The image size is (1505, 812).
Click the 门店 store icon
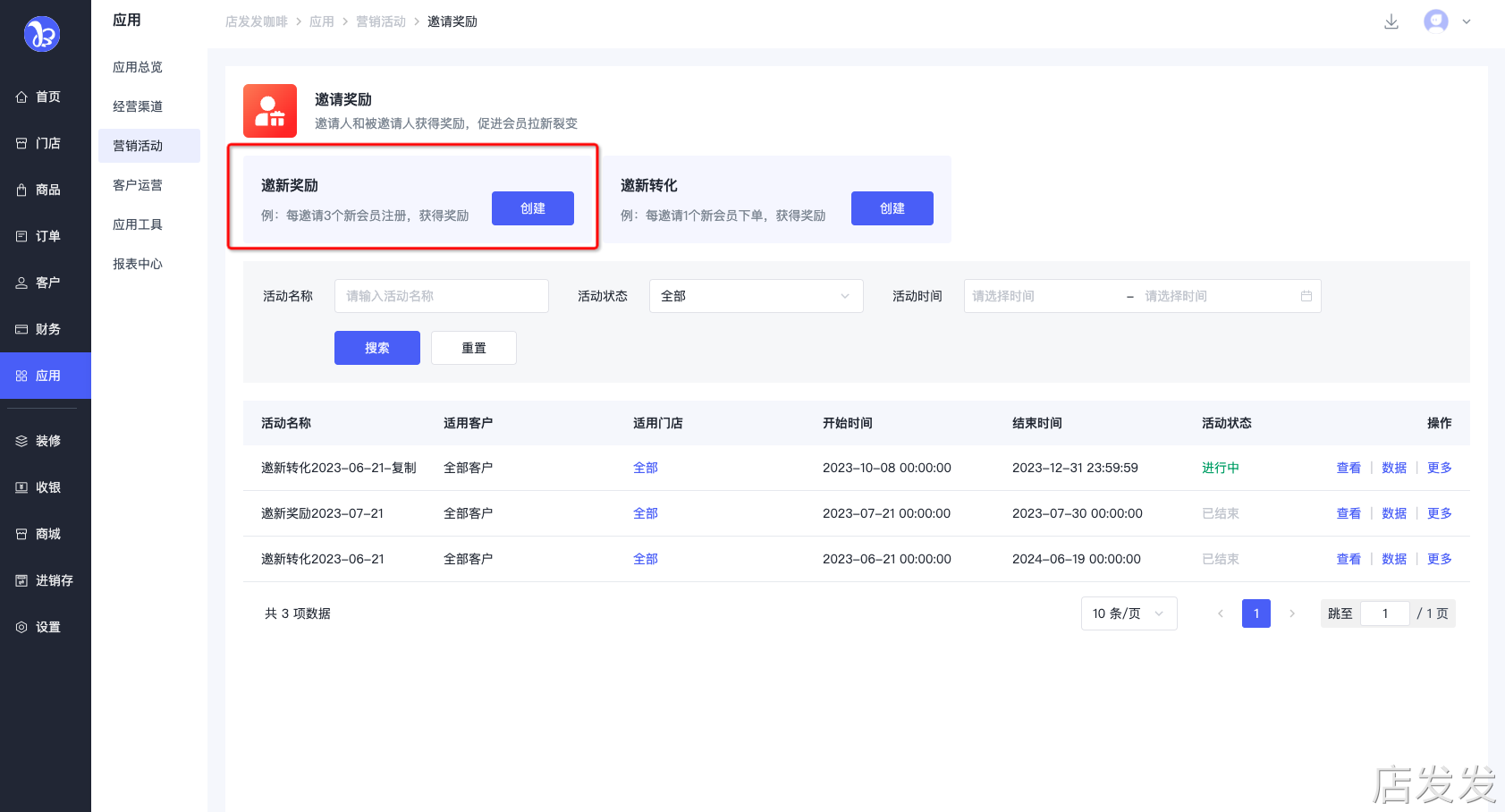tap(21, 143)
